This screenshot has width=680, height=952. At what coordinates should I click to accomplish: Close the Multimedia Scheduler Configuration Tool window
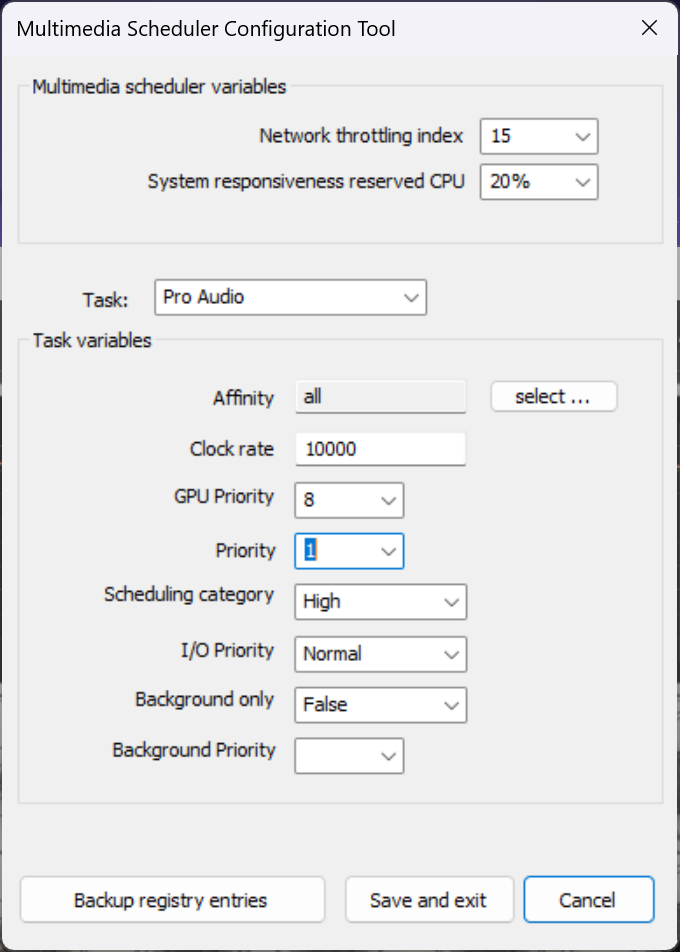[x=650, y=29]
